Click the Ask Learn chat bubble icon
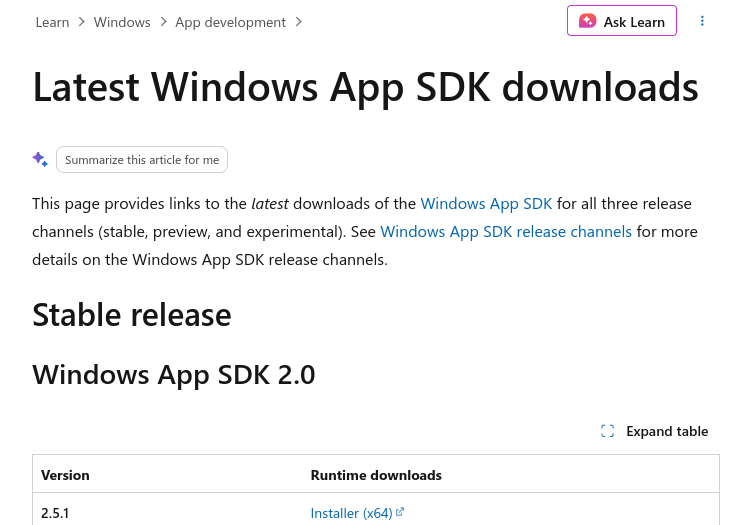Image resolution: width=745 pixels, height=525 pixels. click(587, 21)
